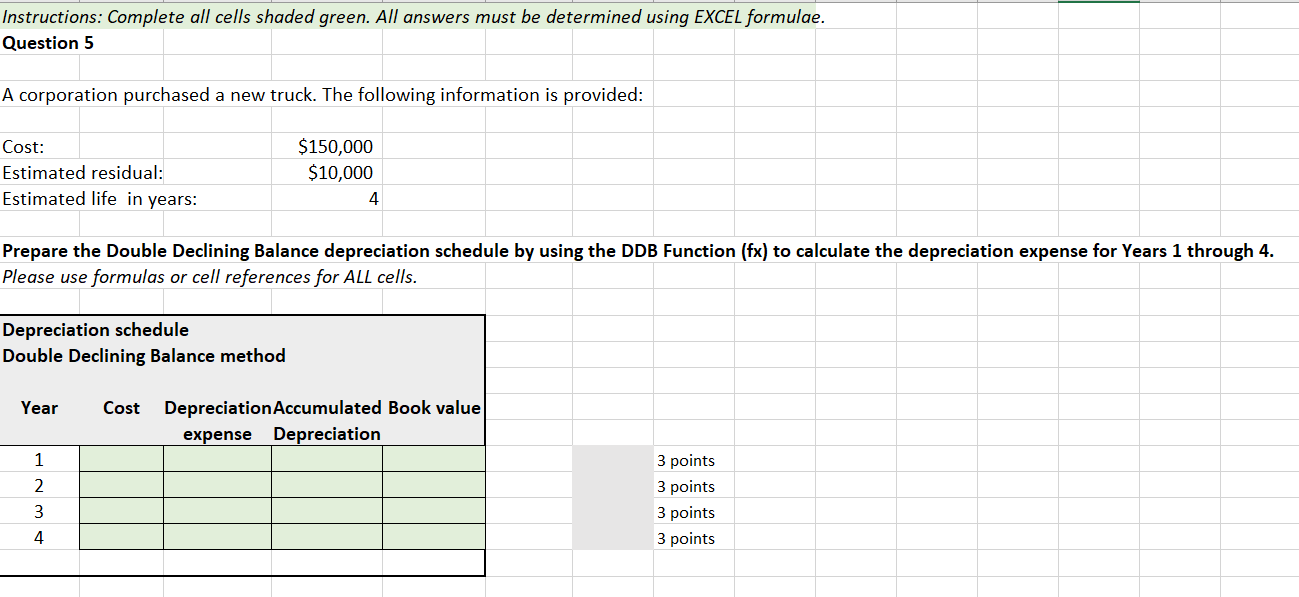The width and height of the screenshot is (1299, 597).
Task: Click the 'Cost' column header in schedule
Action: pyautogui.click(x=121, y=408)
